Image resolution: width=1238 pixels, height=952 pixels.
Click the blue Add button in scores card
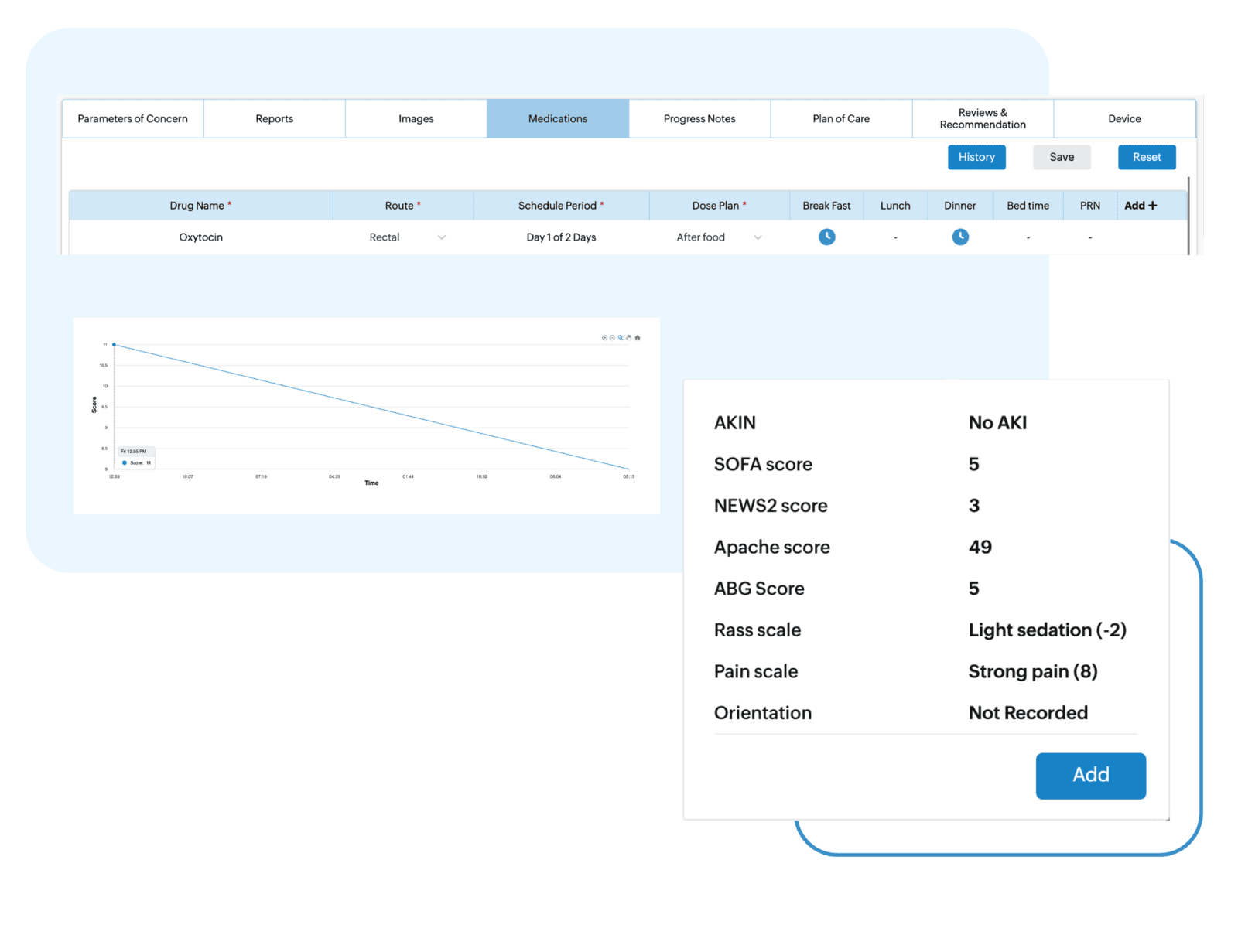click(1090, 775)
